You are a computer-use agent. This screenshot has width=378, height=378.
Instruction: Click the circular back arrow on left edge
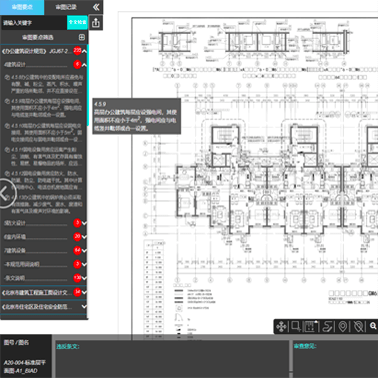(x=5, y=193)
